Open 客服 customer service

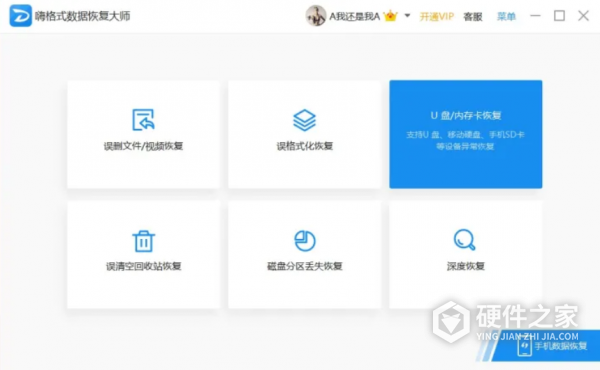click(473, 16)
